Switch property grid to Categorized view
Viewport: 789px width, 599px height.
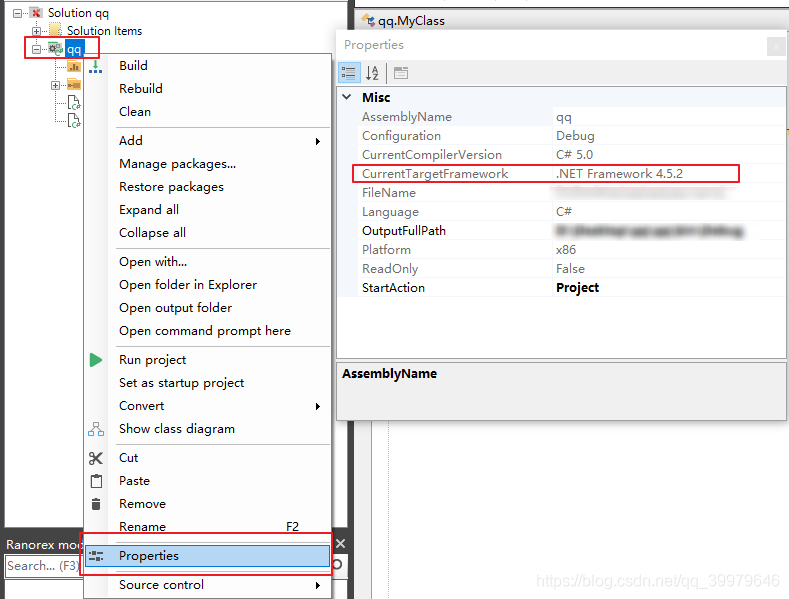[x=349, y=73]
